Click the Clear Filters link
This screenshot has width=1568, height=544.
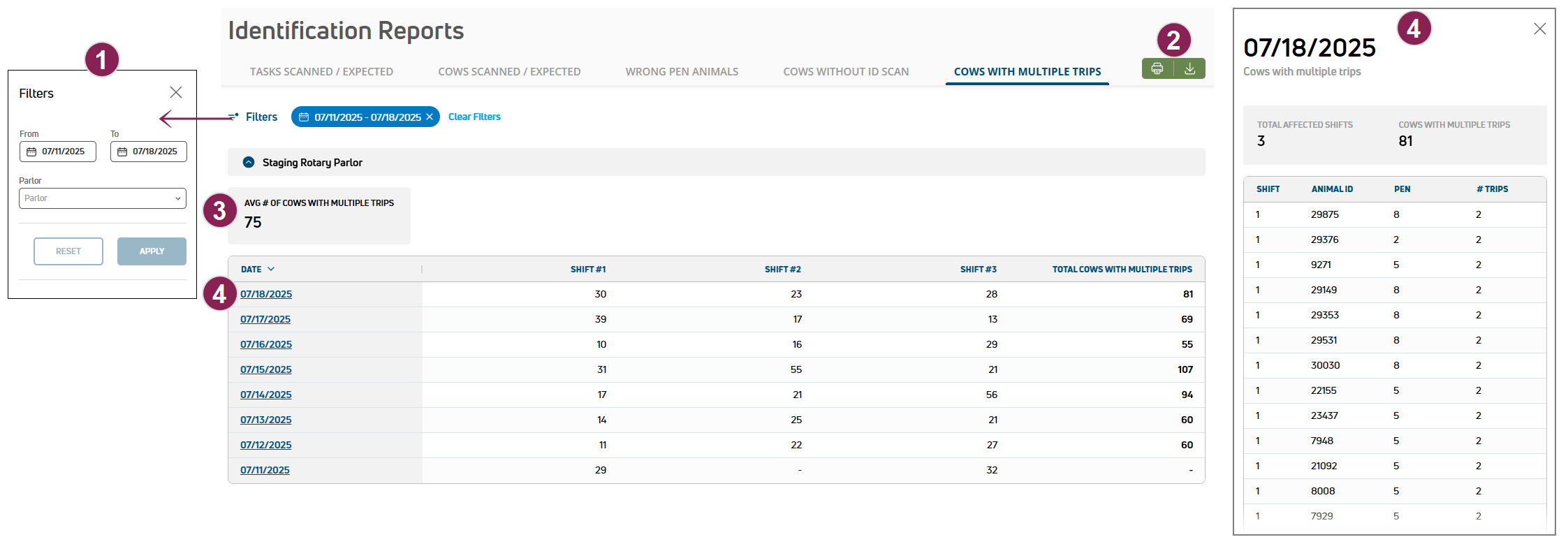coord(474,117)
